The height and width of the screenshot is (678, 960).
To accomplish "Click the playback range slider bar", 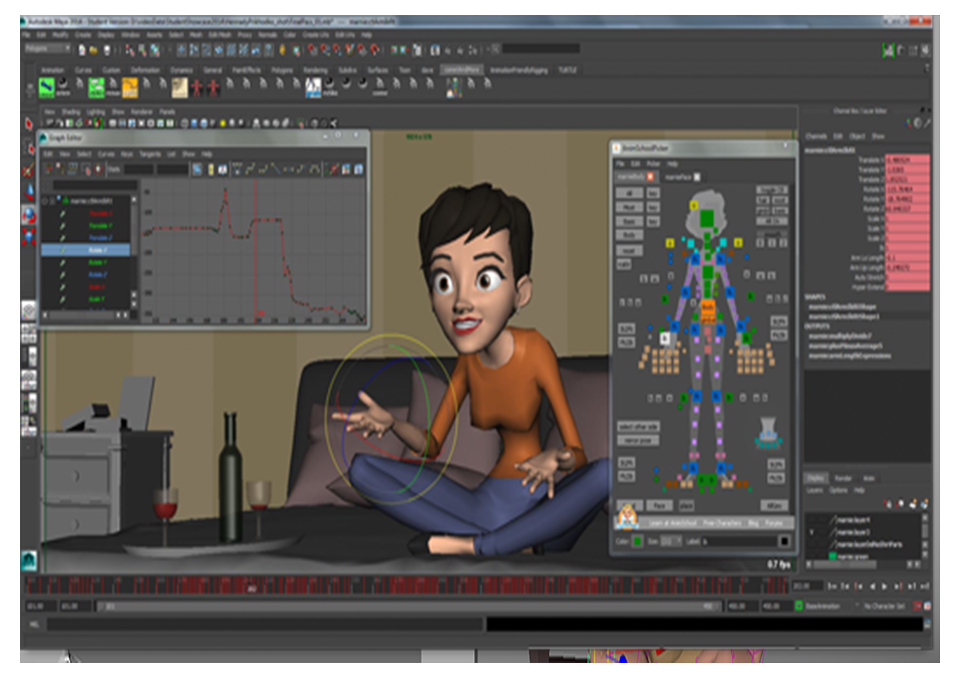I will pyautogui.click(x=409, y=606).
